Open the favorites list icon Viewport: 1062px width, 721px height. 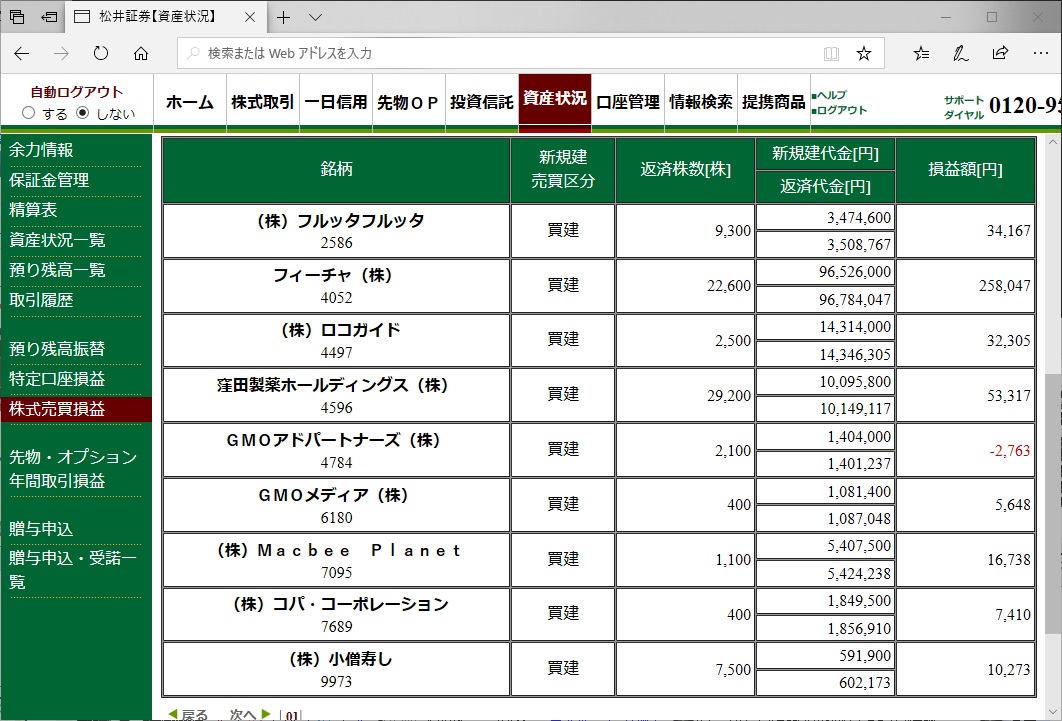[921, 53]
